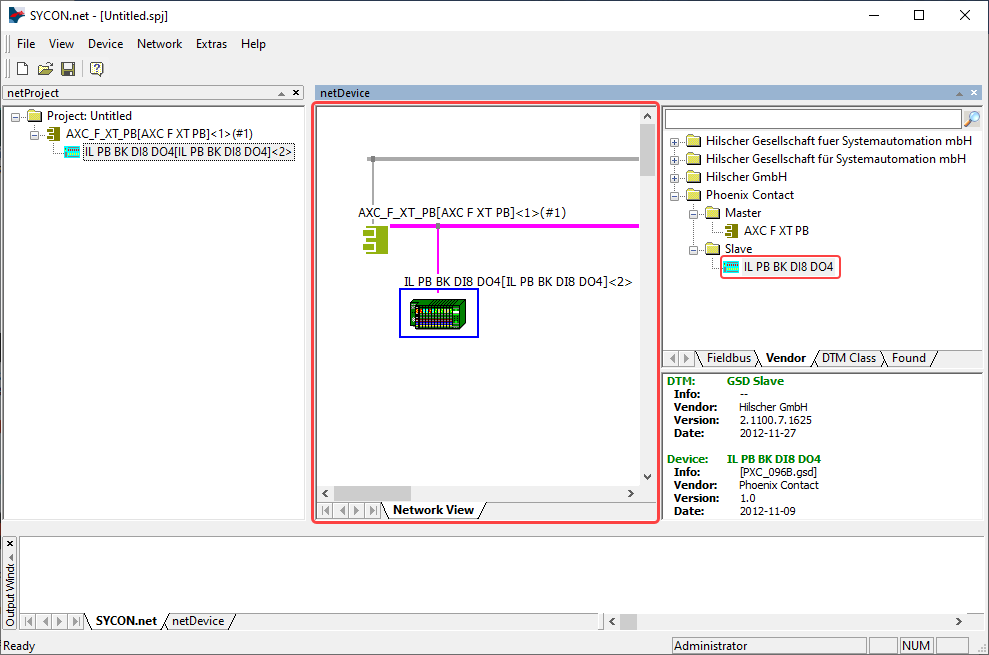Open the Device menu

pos(105,44)
